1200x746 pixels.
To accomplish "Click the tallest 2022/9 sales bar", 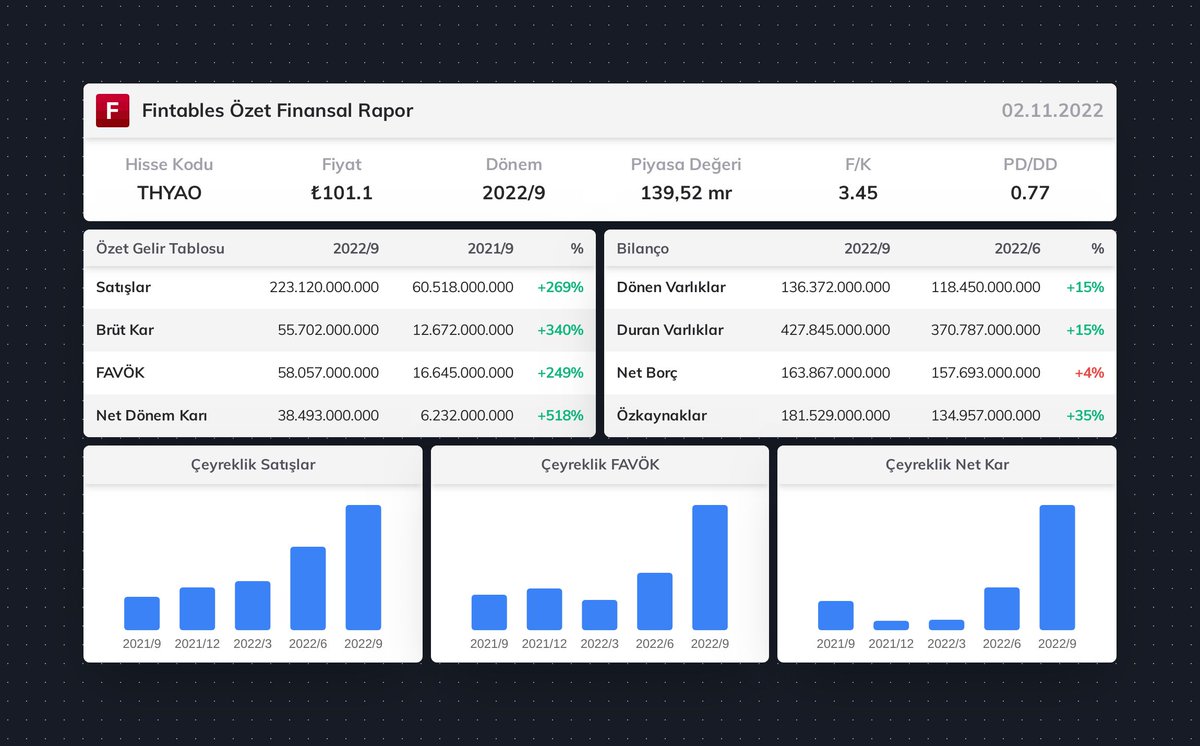I will tap(364, 565).
